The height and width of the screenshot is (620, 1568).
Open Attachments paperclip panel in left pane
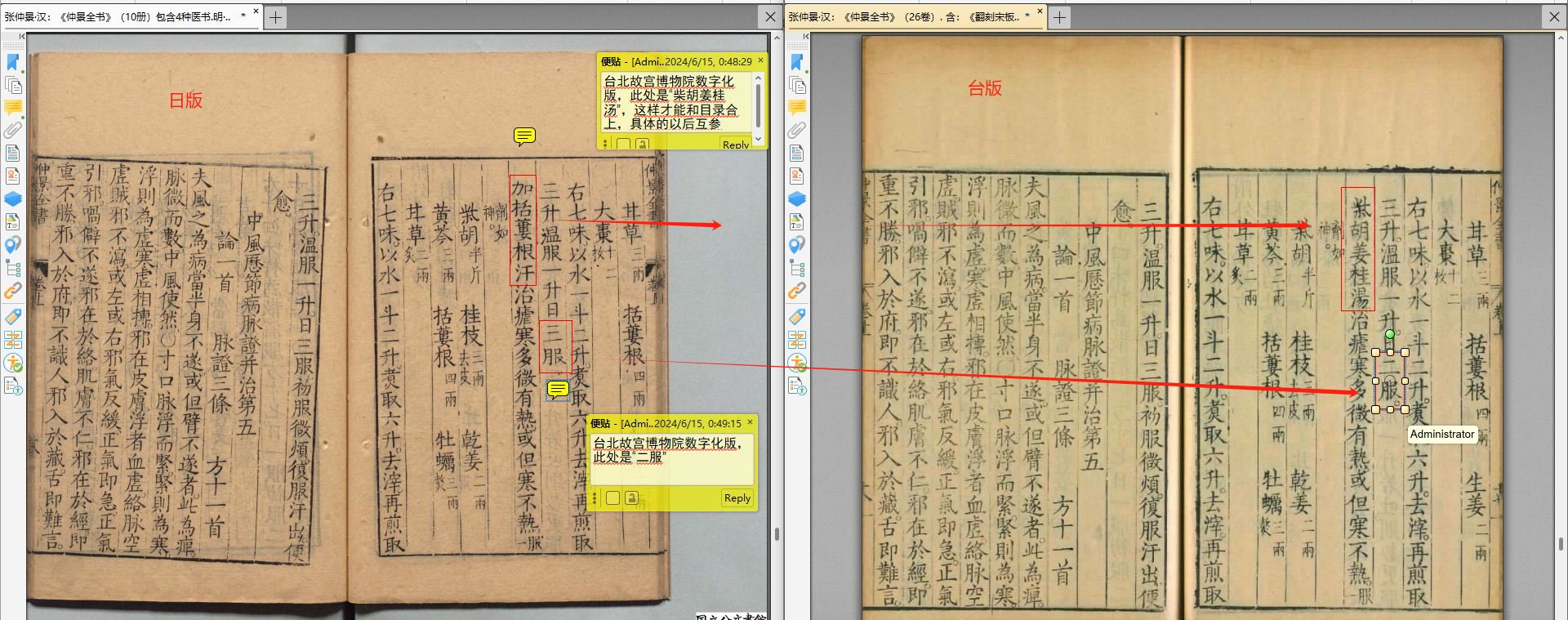[x=12, y=130]
